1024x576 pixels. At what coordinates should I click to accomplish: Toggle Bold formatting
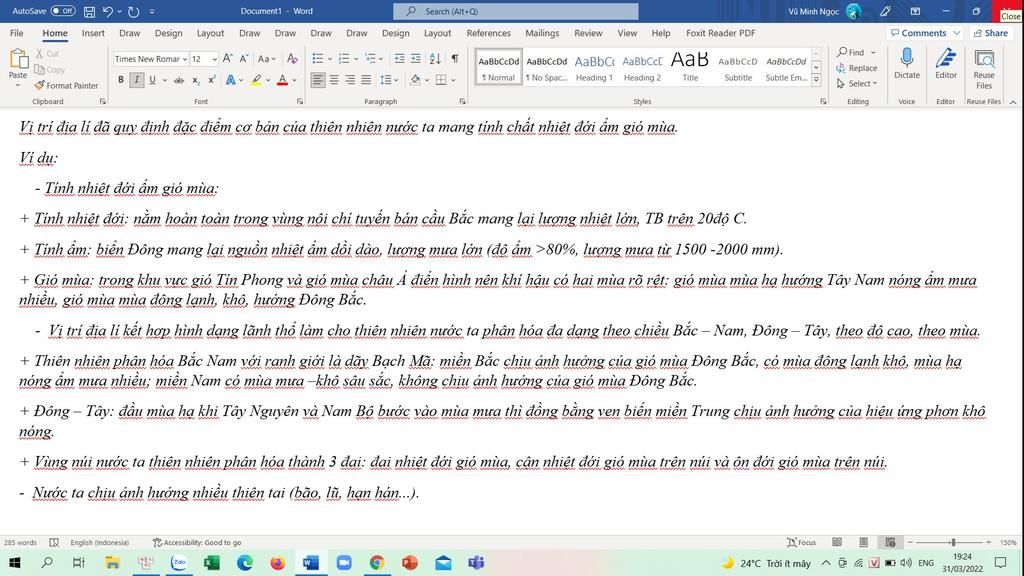(x=121, y=80)
